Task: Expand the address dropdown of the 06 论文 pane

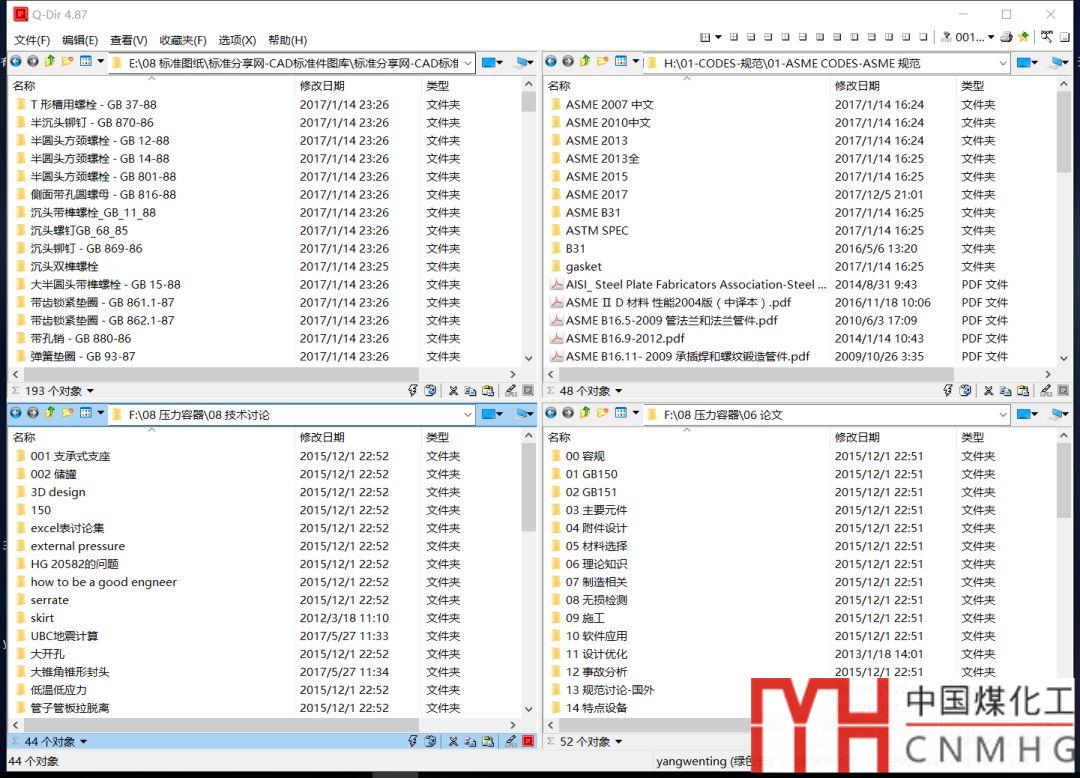Action: point(1003,415)
